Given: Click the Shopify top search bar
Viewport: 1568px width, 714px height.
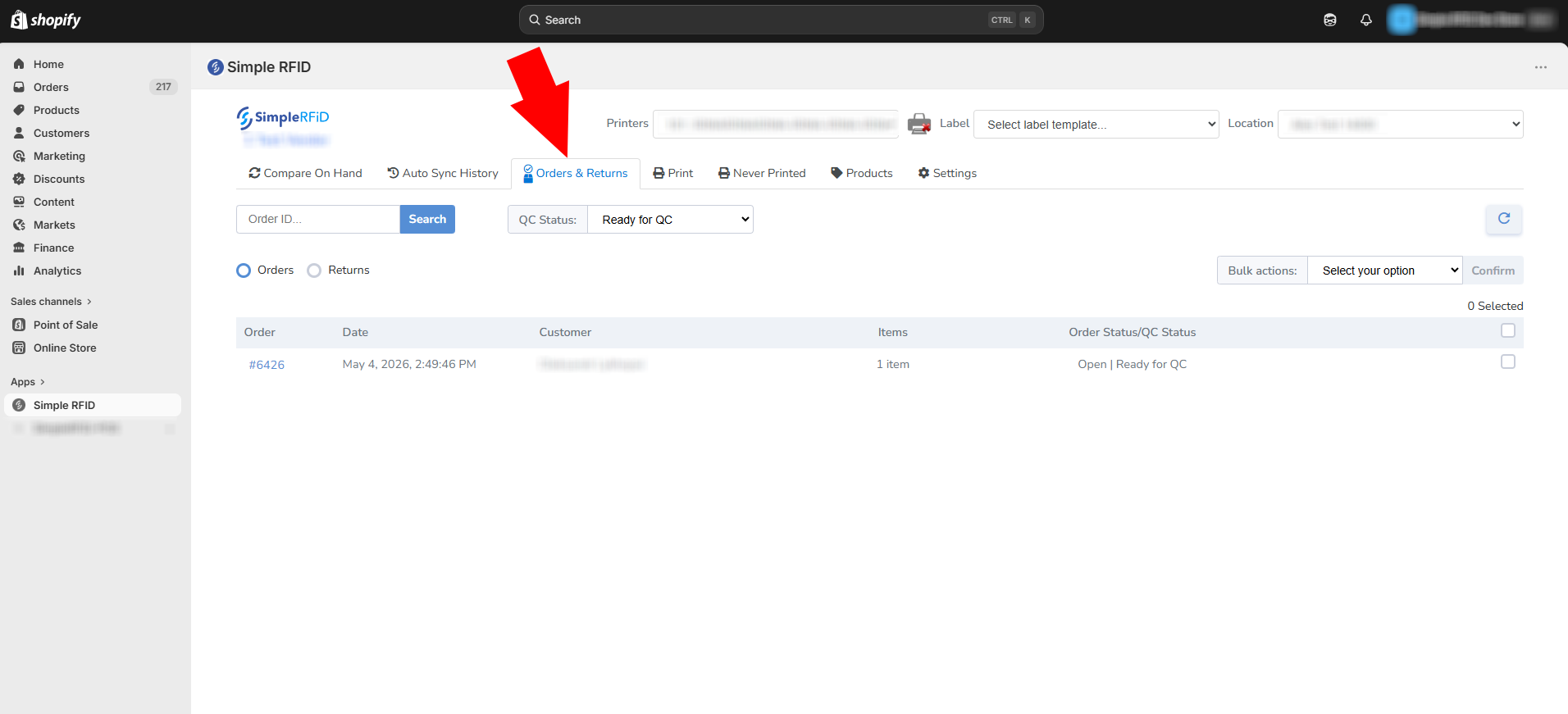Looking at the screenshot, I should tap(781, 20).
